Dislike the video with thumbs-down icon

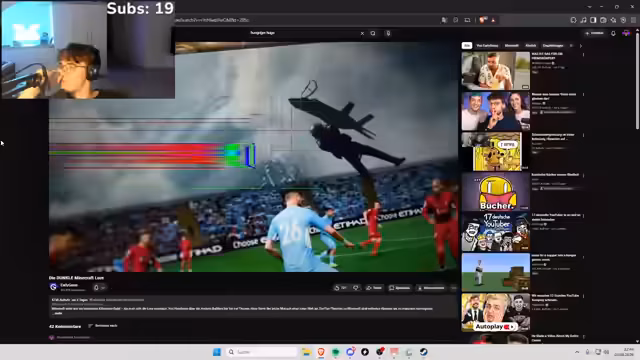coord(356,288)
